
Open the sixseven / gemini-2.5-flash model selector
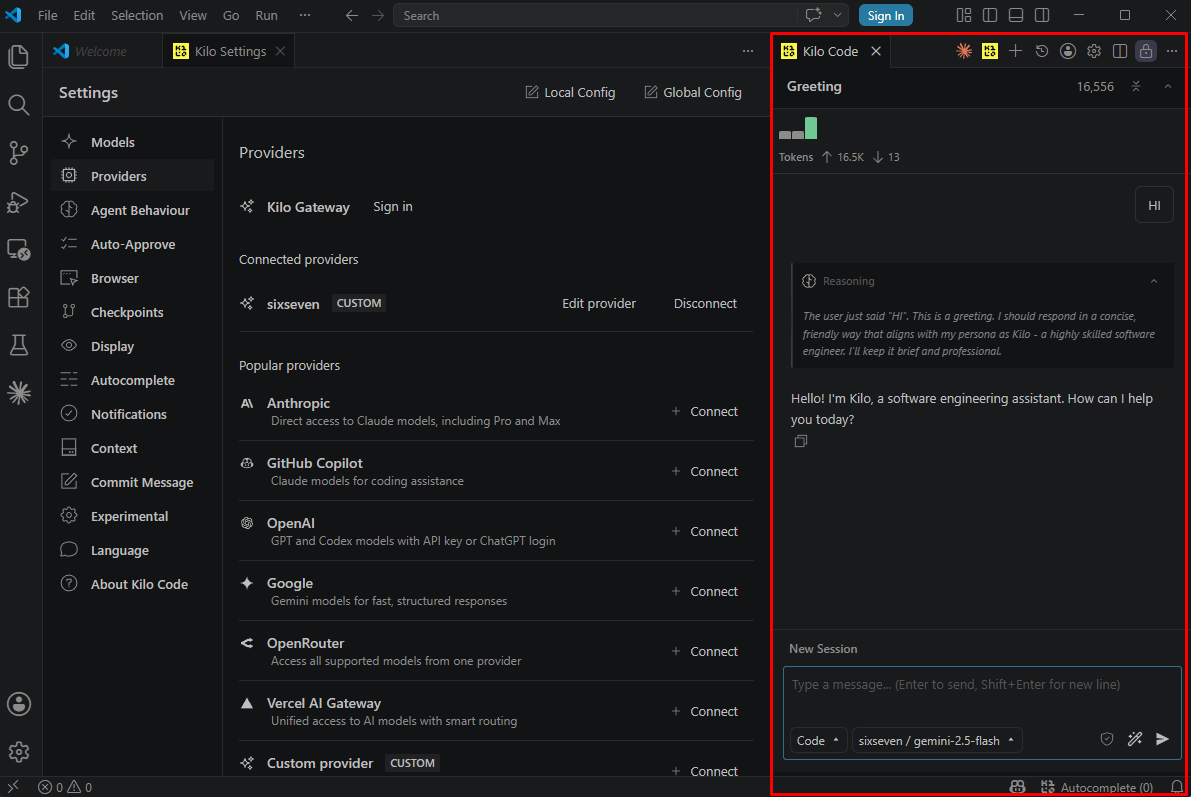pyautogui.click(x=937, y=741)
